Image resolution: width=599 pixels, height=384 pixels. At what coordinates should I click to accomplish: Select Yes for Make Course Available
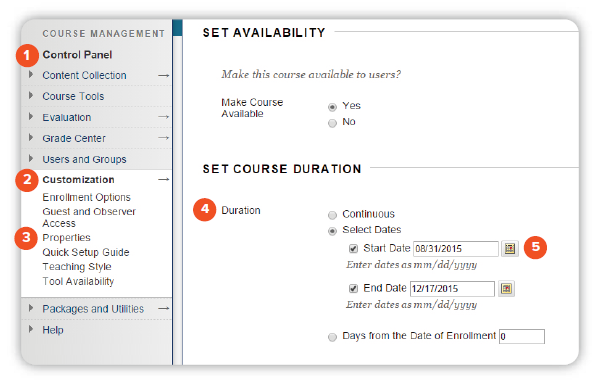pos(332,107)
